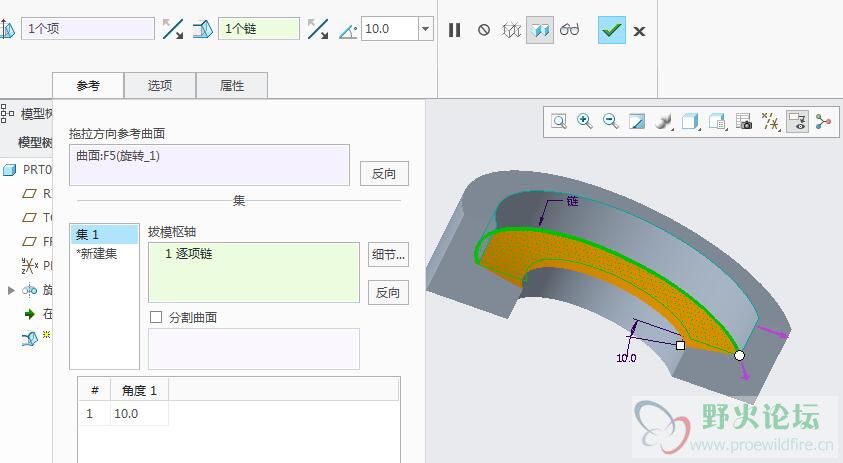Toggle the annotation display icon
Screen dimensions: 843x463
[797, 122]
